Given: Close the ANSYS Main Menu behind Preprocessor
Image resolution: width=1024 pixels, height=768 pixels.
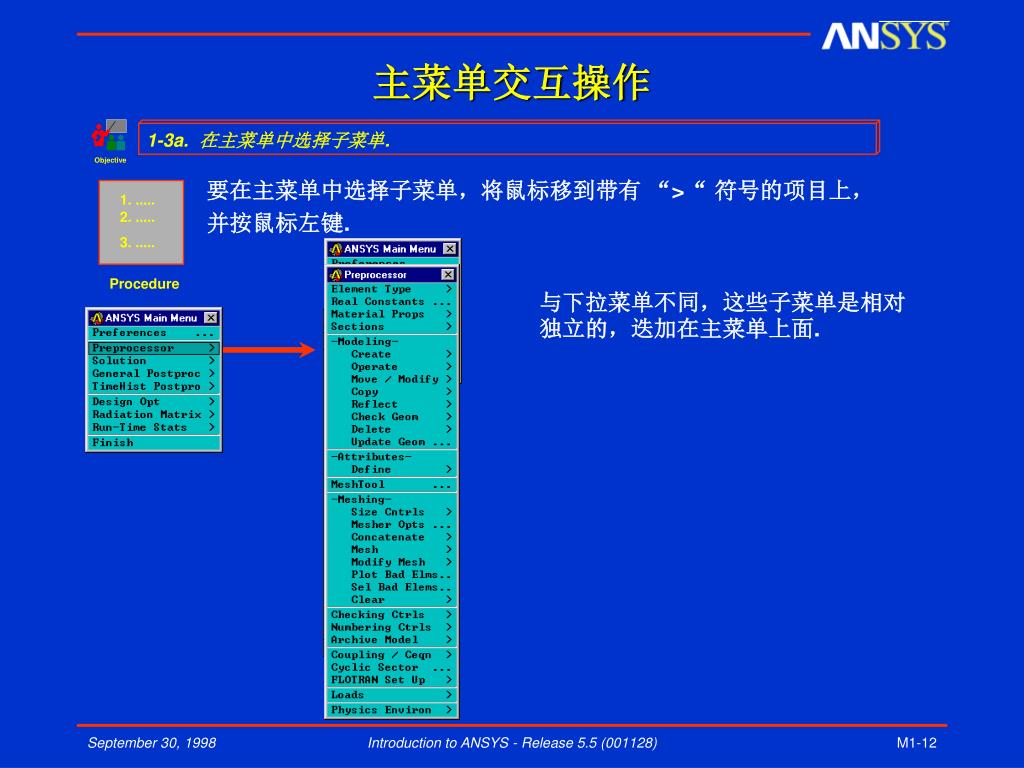Looking at the screenshot, I should coord(449,249).
